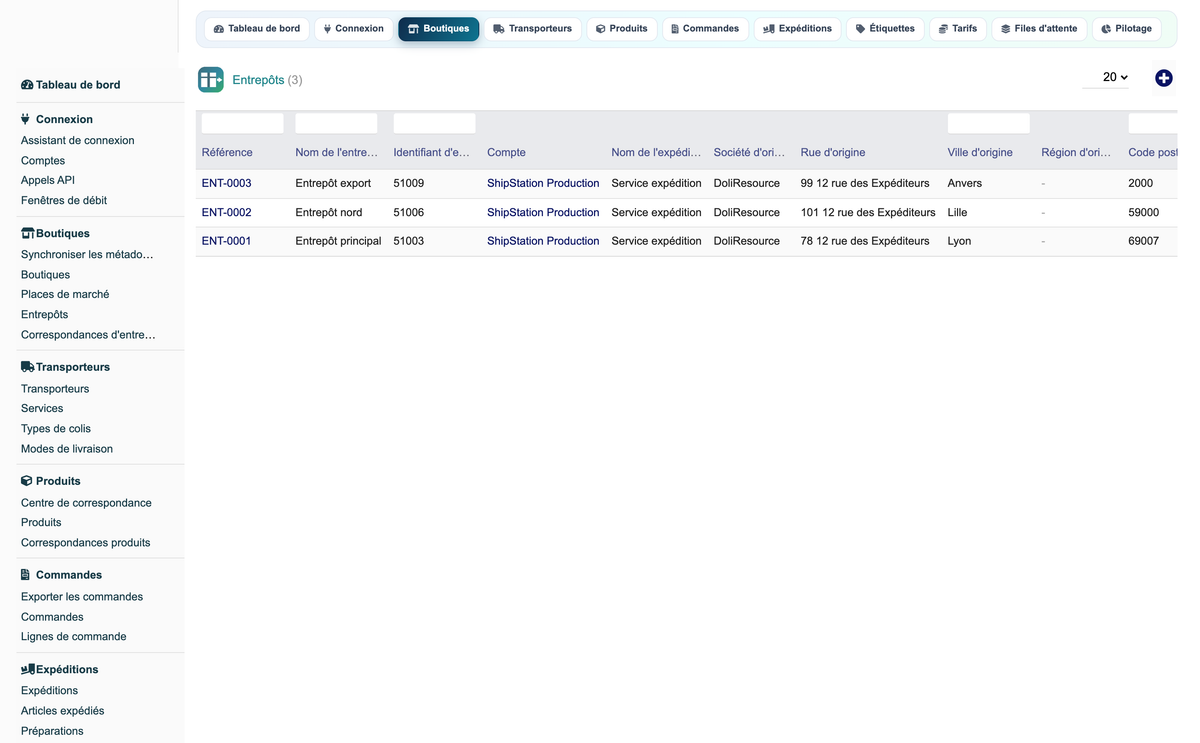1200x743 pixels.
Task: Sort by the Compte column header
Action: coord(506,153)
